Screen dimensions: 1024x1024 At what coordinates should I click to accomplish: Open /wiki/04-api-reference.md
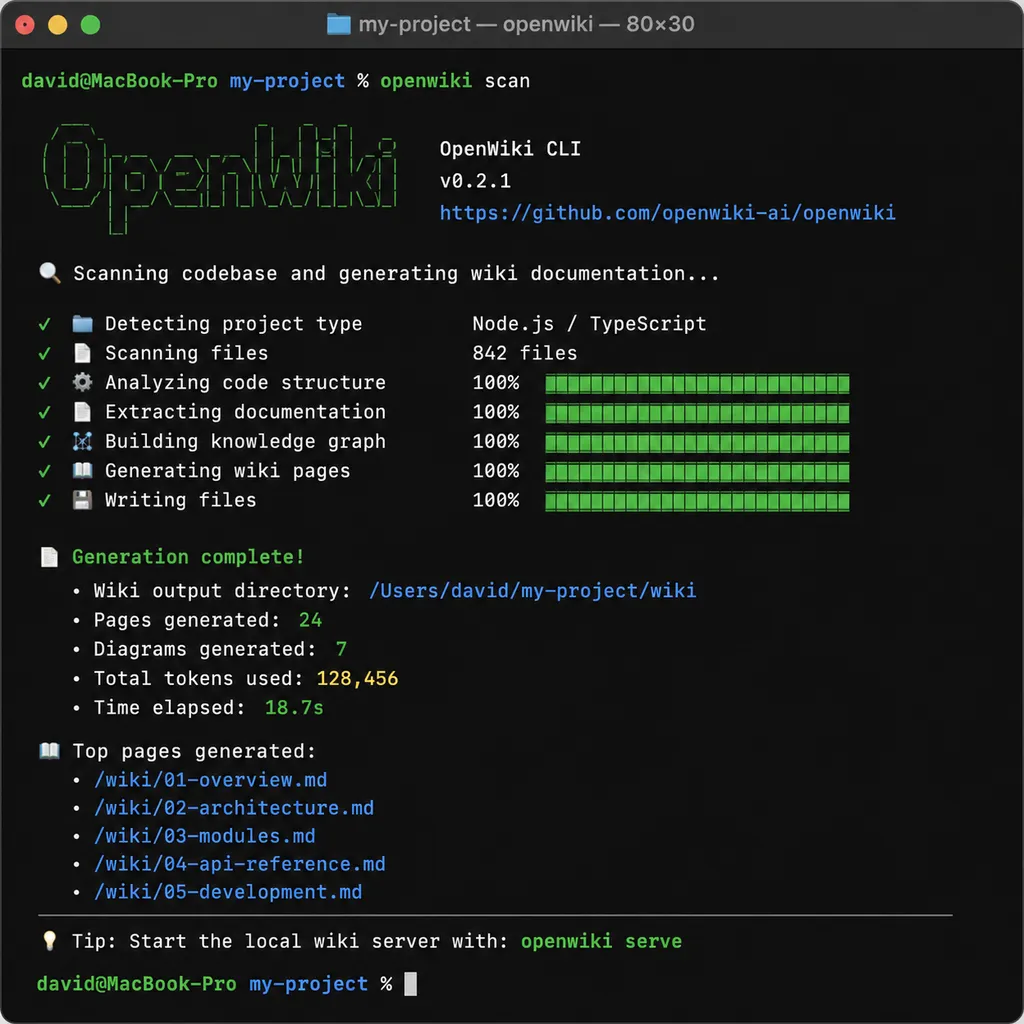240,864
